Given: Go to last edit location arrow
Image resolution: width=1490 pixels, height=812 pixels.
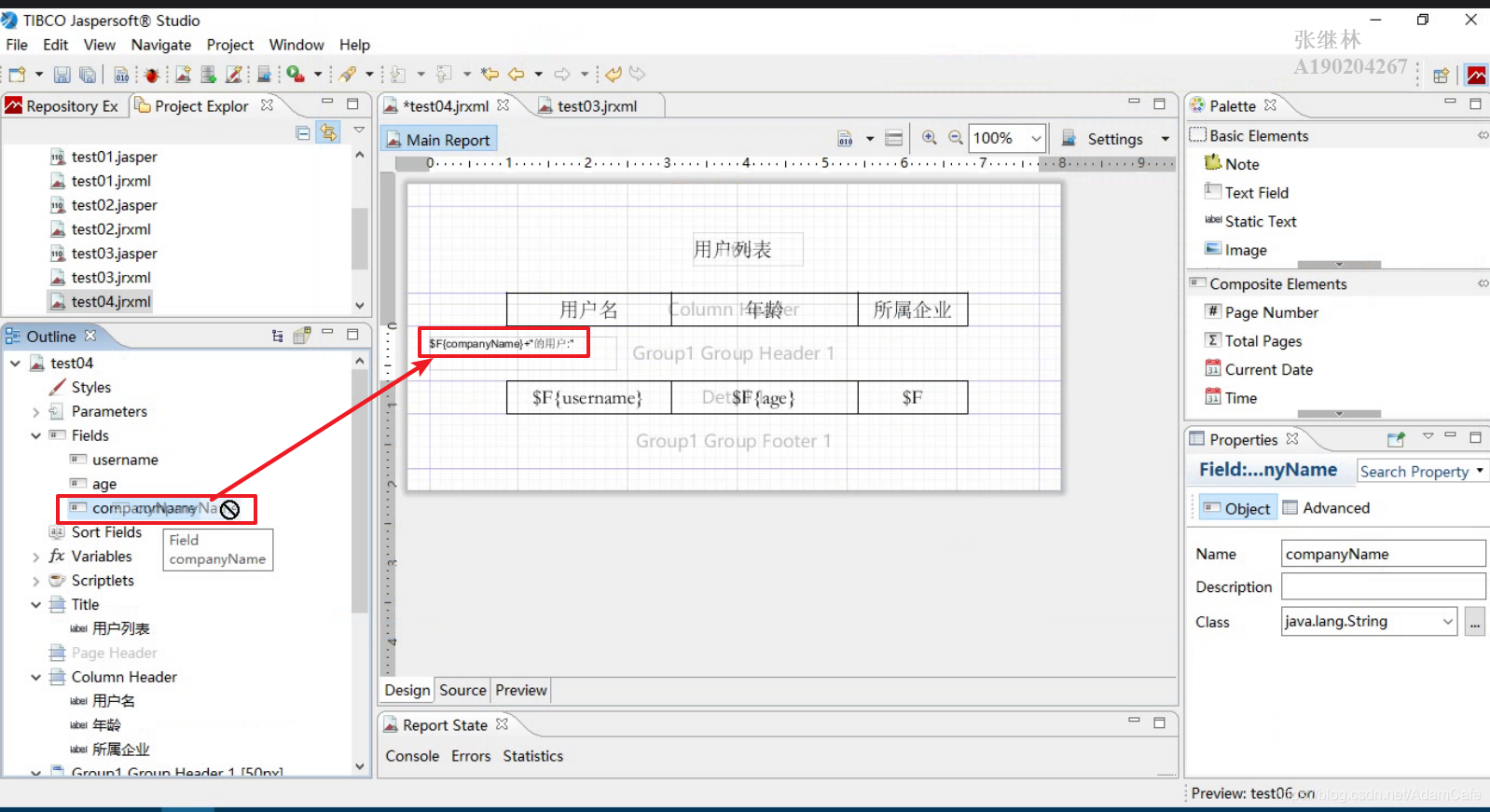Looking at the screenshot, I should (x=490, y=74).
